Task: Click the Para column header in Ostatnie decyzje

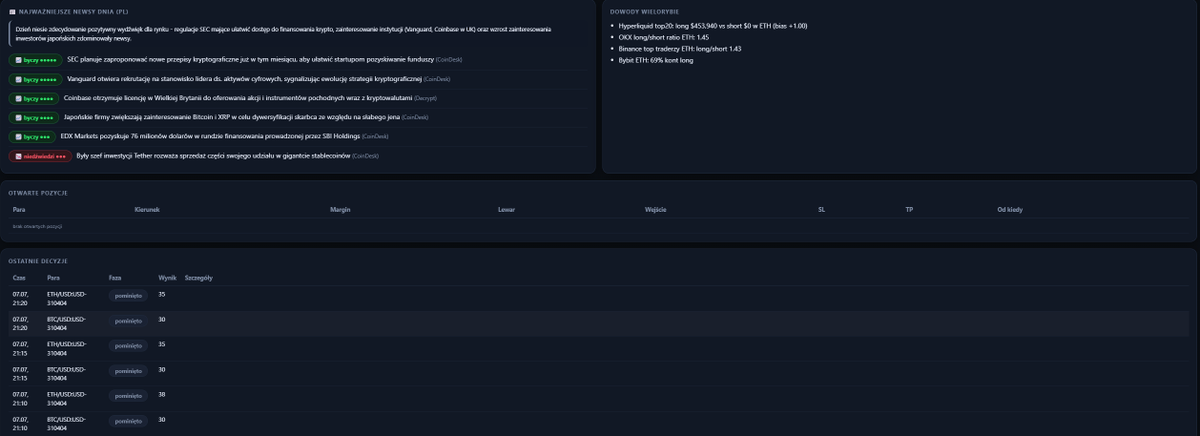Action: click(53, 277)
